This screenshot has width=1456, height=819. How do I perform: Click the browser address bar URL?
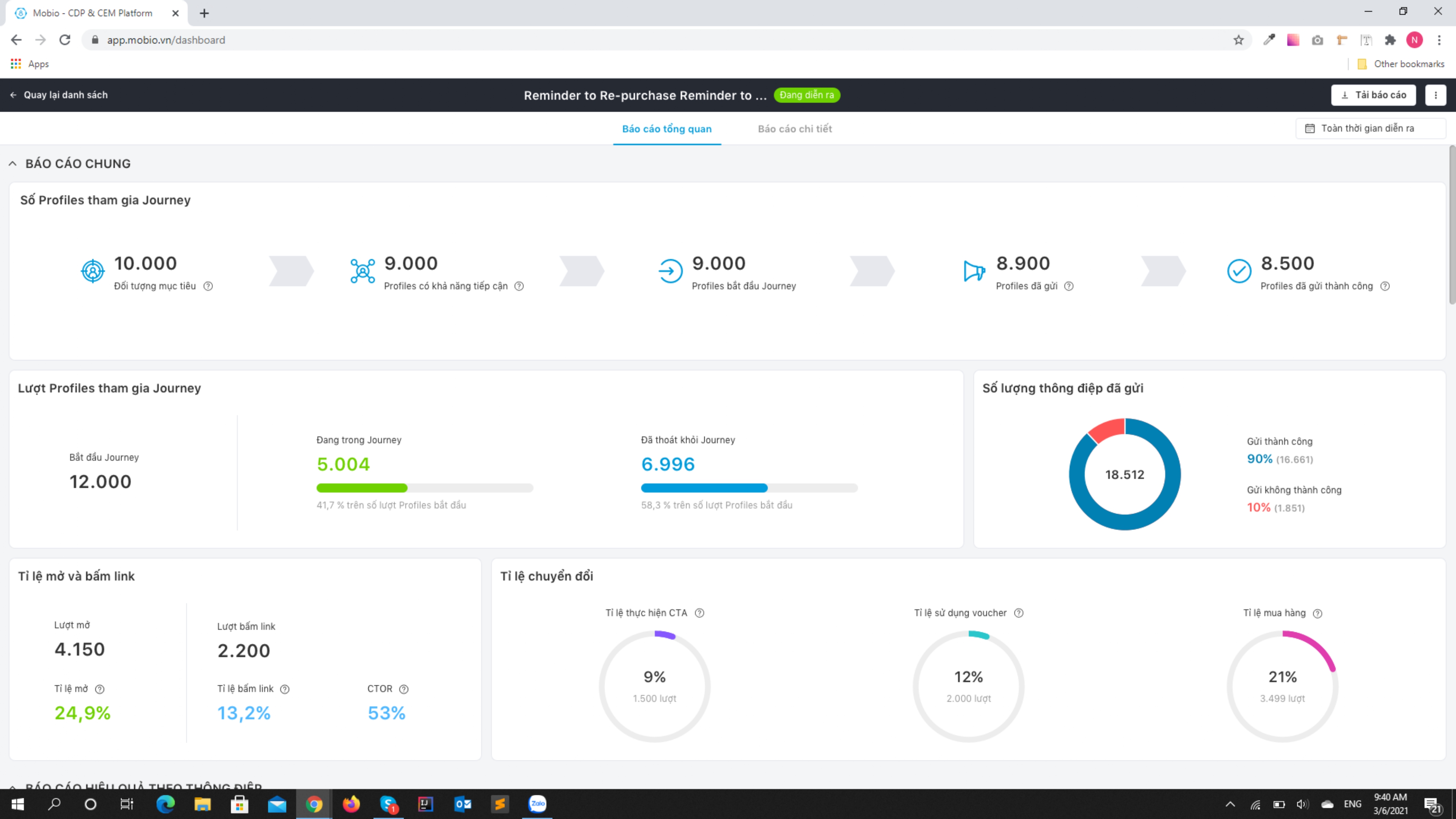[x=166, y=40]
